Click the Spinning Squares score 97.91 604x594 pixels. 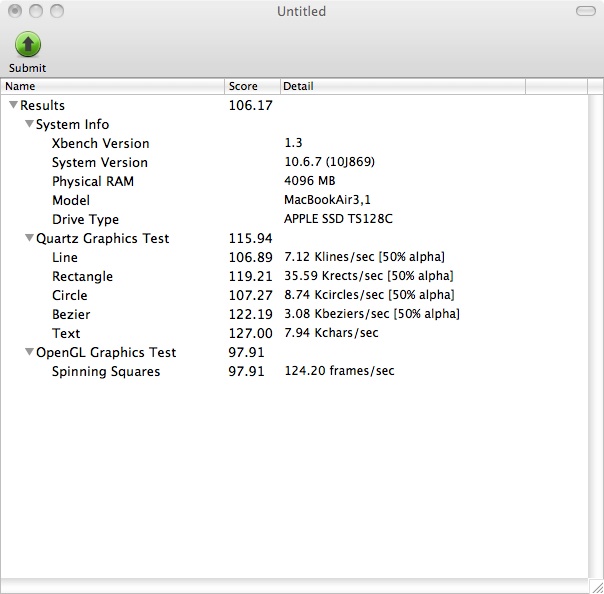click(246, 371)
